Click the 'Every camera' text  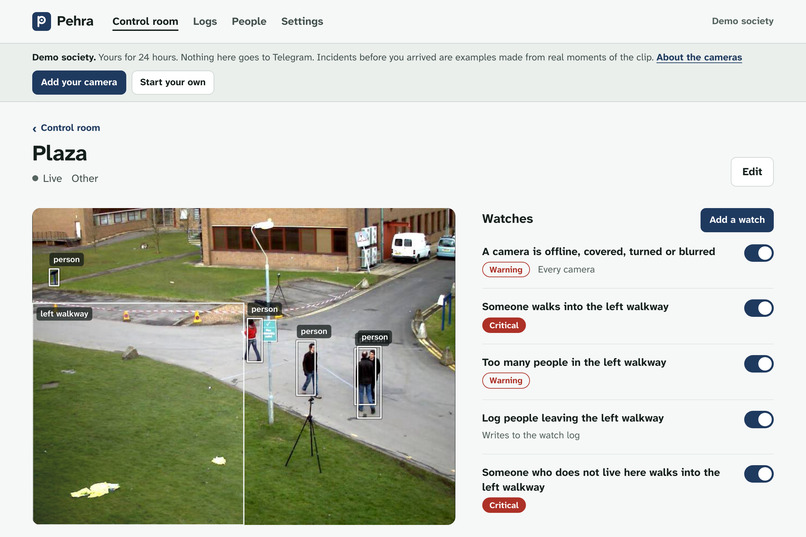point(566,270)
